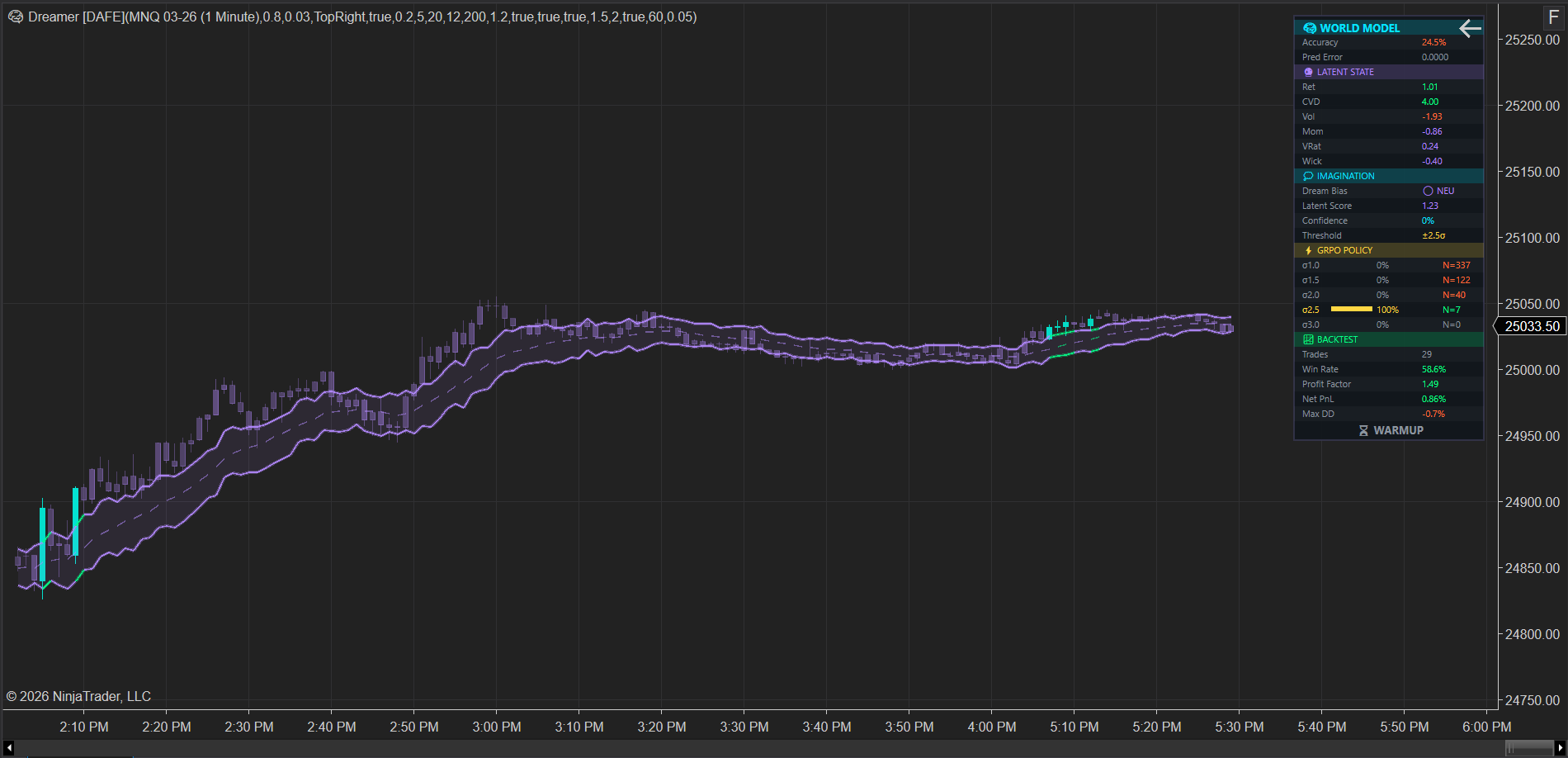Click the left arrow of horizontal scrollbar
This screenshot has width=1568, height=758.
coord(9,748)
